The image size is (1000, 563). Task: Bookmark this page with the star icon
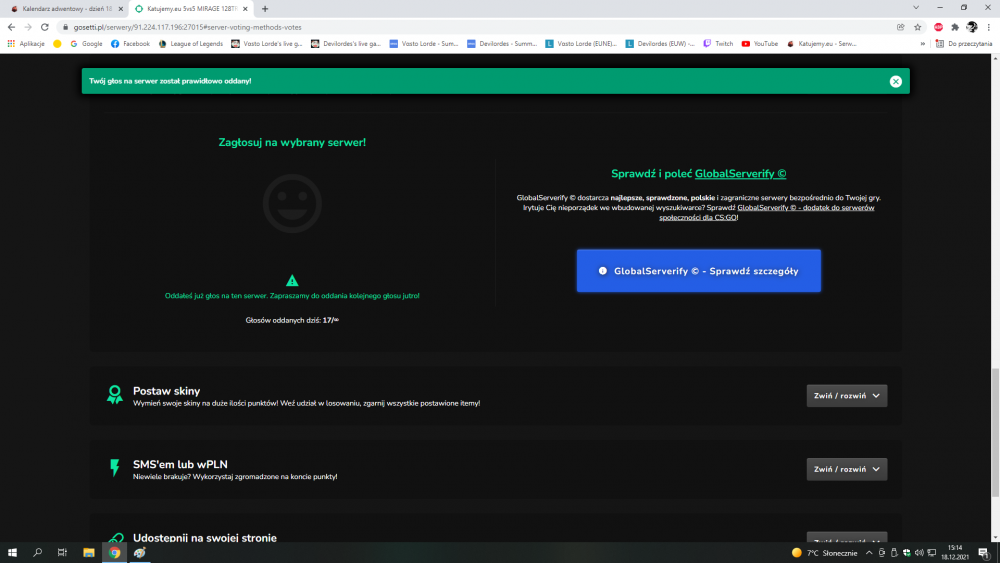tap(918, 27)
